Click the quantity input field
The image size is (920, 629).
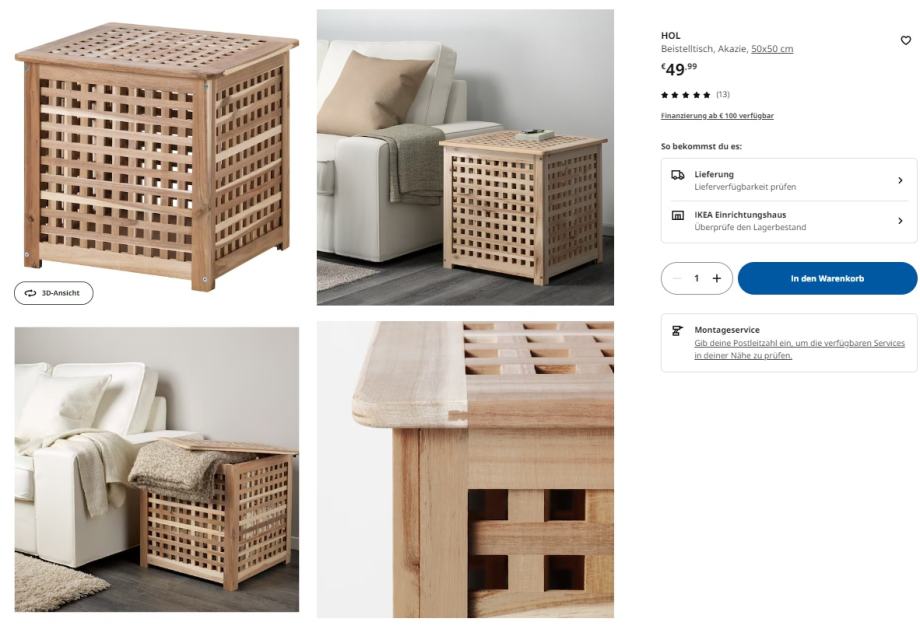coord(696,278)
